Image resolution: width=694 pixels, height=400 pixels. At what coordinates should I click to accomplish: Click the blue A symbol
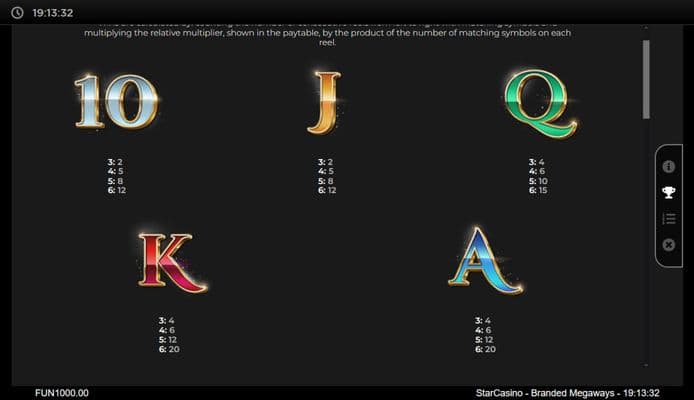click(x=484, y=260)
